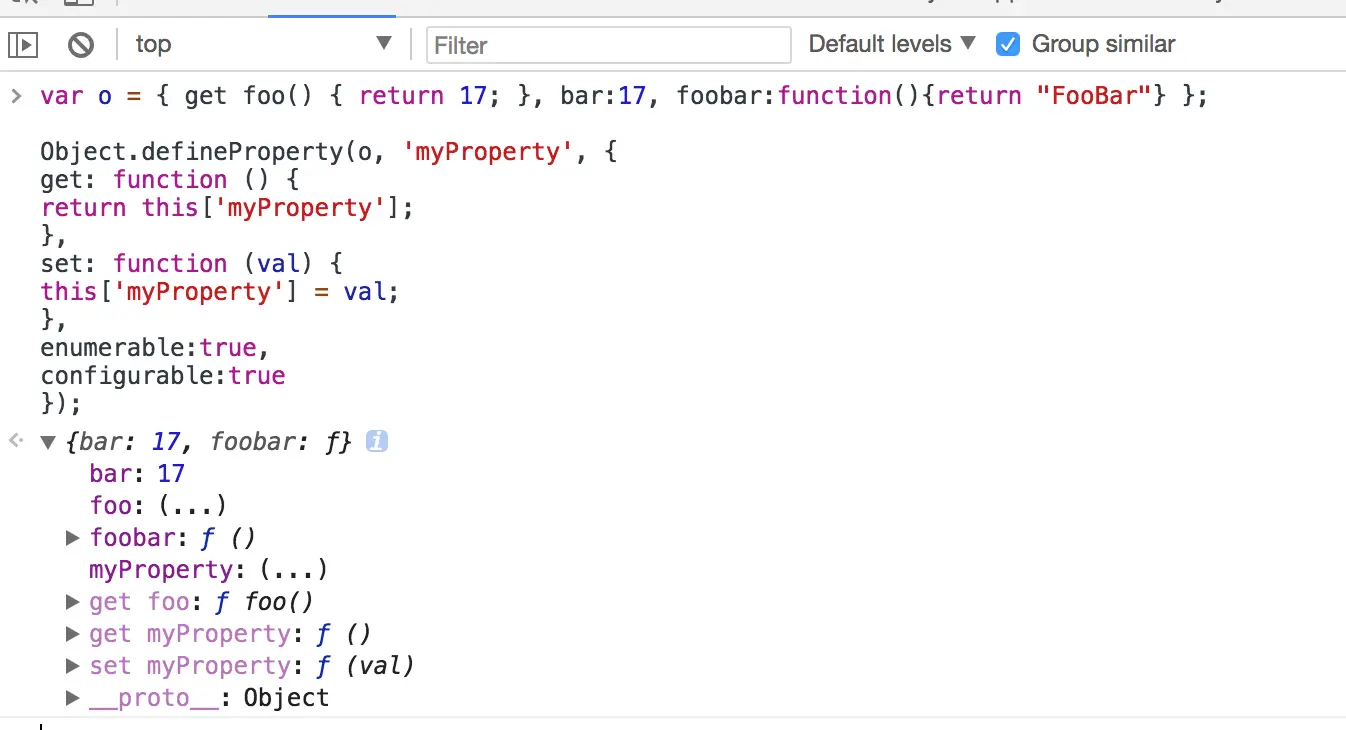This screenshot has height=730, width=1346.
Task: Expand the get myProperty: f () entry
Action: click(72, 634)
